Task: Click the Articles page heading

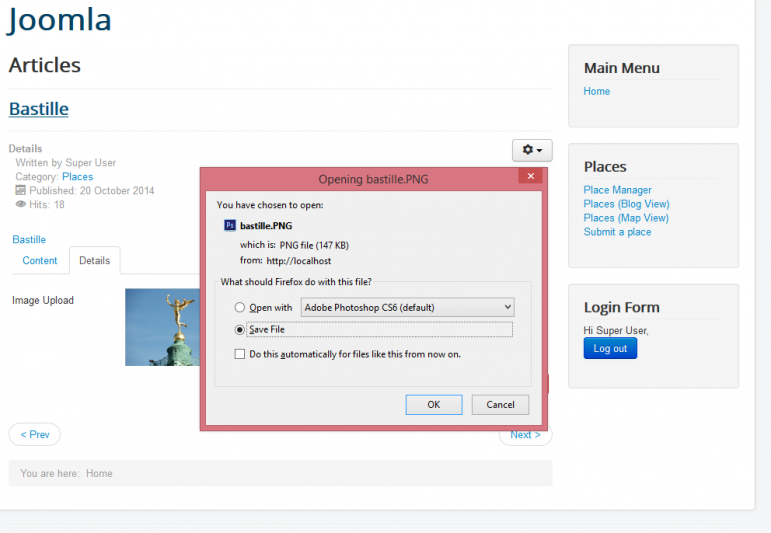Action: [45, 65]
